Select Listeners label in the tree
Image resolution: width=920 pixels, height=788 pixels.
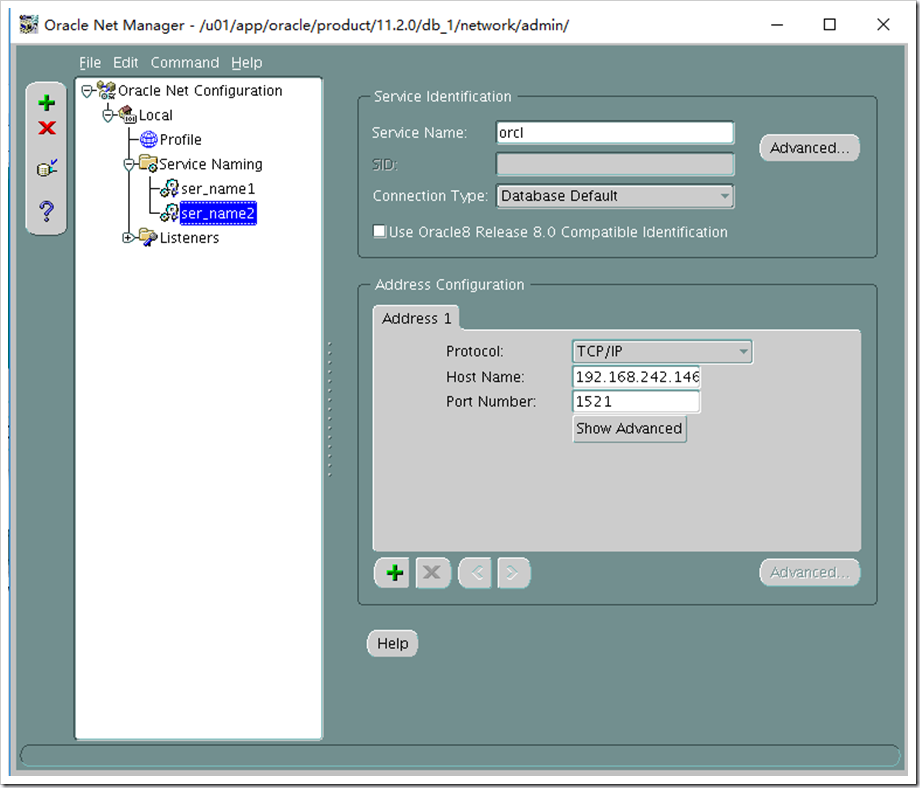[x=189, y=238]
